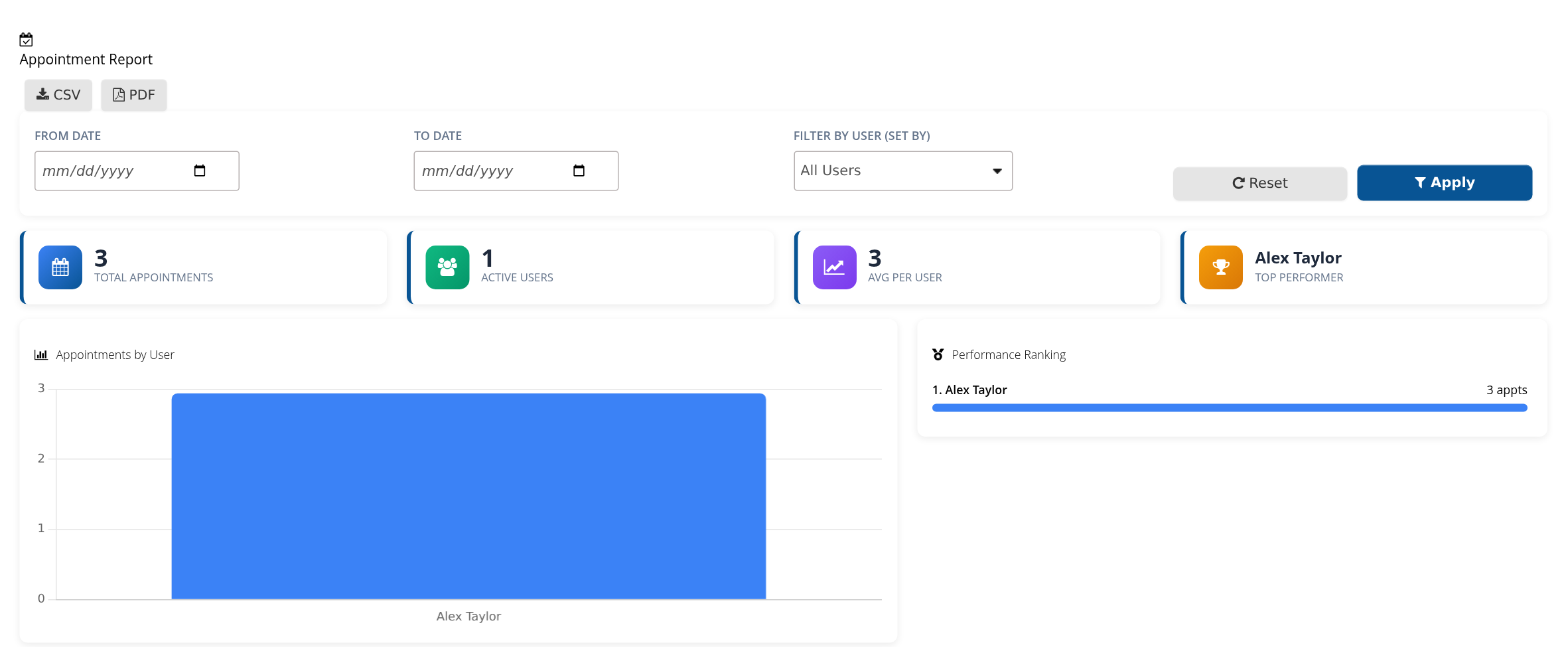Click the From Date input field
1568x647 pixels.
coord(137,171)
